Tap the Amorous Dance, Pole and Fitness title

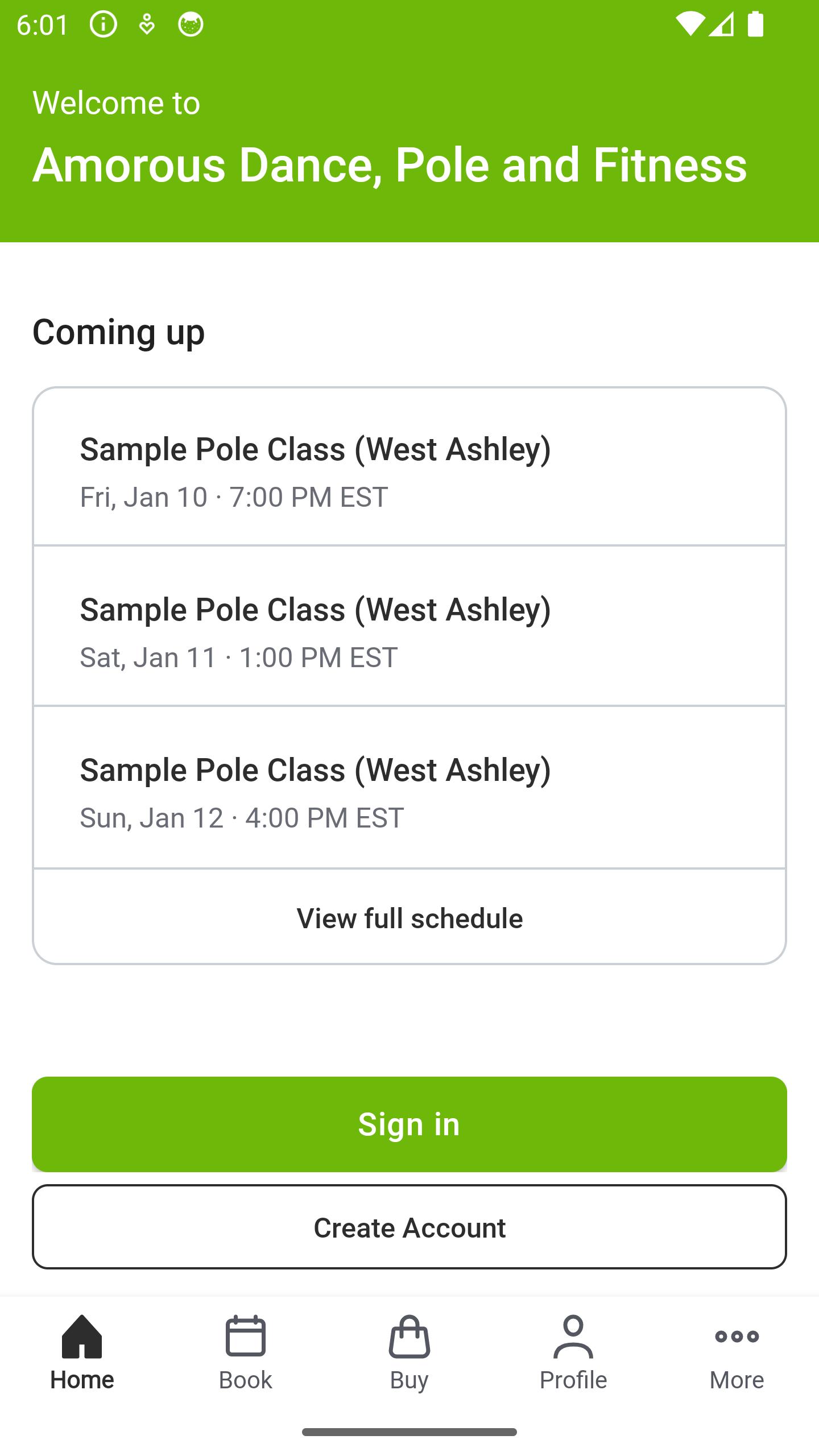pyautogui.click(x=390, y=165)
